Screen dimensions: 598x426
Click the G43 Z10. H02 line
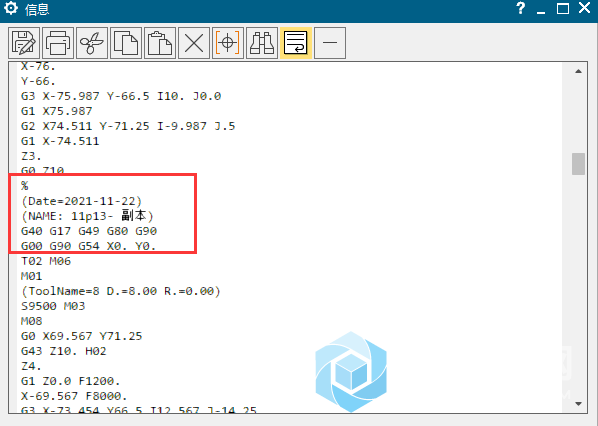point(64,351)
